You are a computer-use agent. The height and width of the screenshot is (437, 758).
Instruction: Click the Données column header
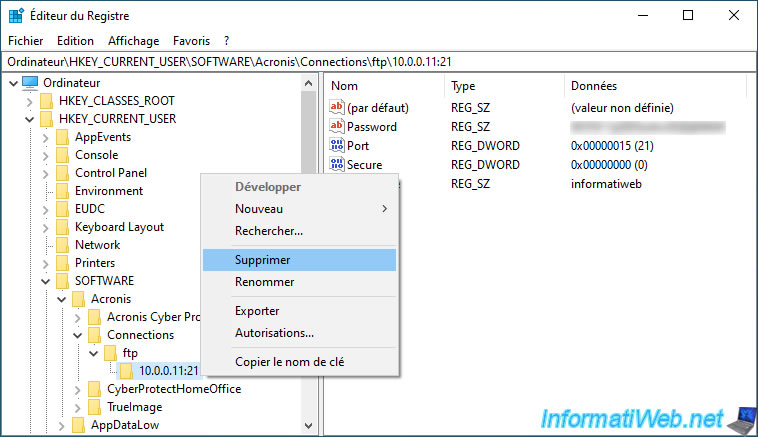pos(656,86)
